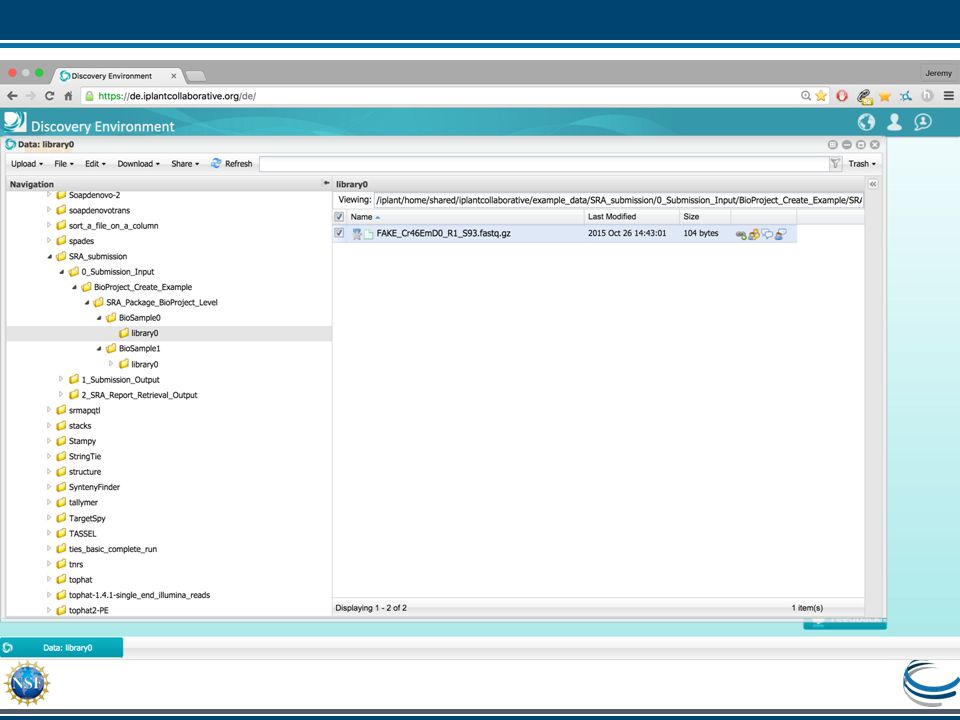Viewport: 960px width, 720px height.
Task: Open the Download menu
Action: pyautogui.click(x=138, y=163)
